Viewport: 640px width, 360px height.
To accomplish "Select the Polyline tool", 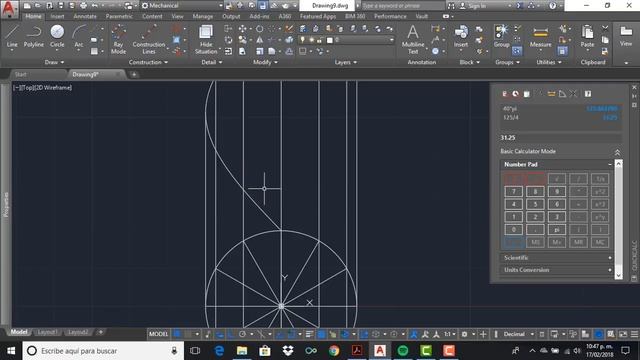I will 33,37.
